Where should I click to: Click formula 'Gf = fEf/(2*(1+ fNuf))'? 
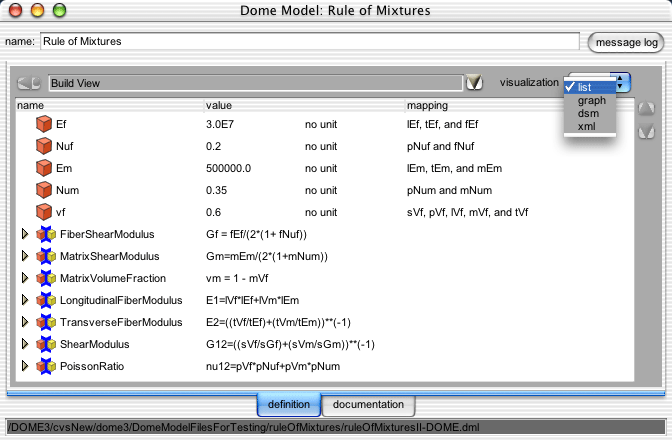point(256,234)
